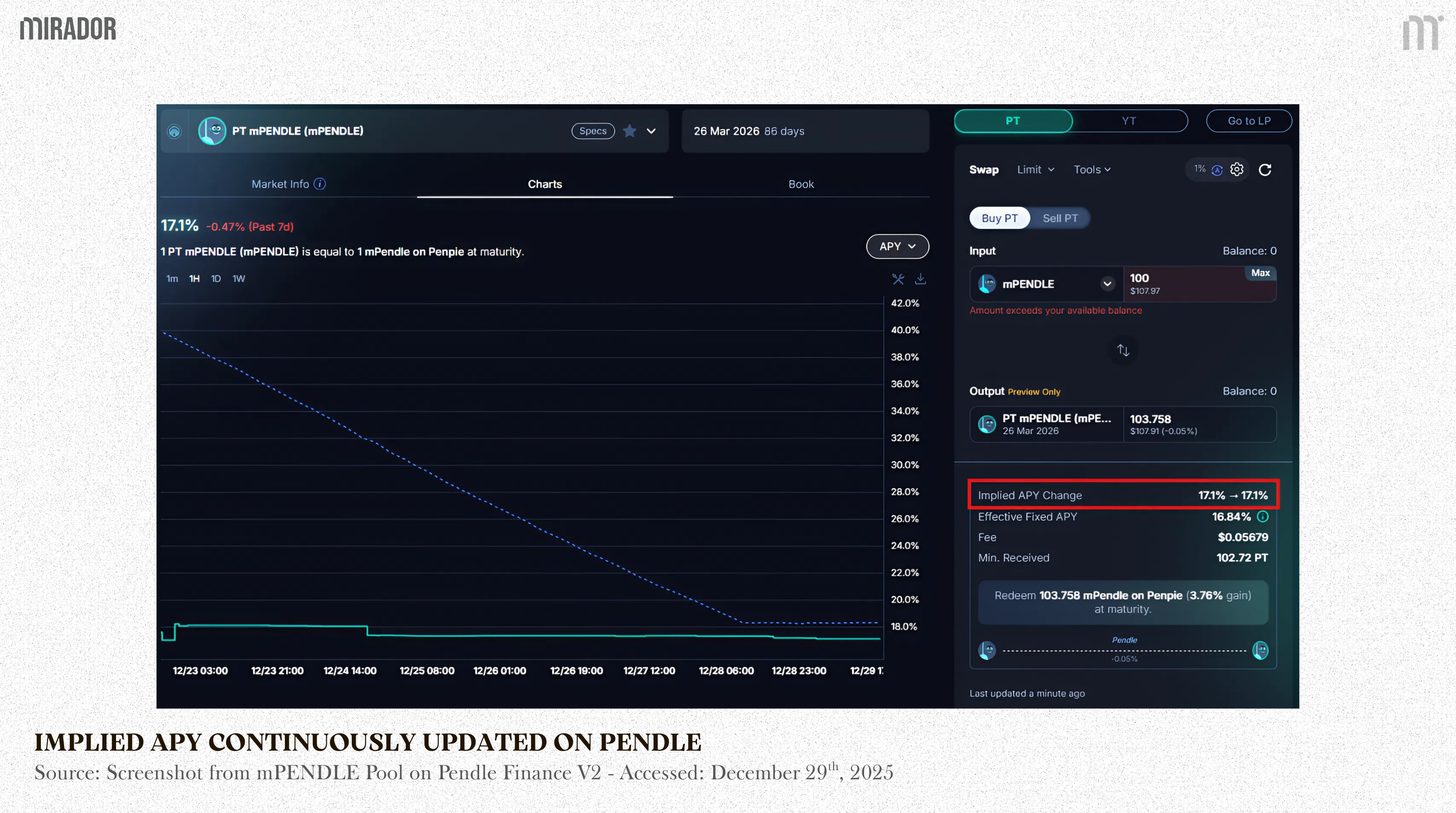Click Effective Fixed APY info icon
The width and height of the screenshot is (1456, 813).
point(1263,517)
